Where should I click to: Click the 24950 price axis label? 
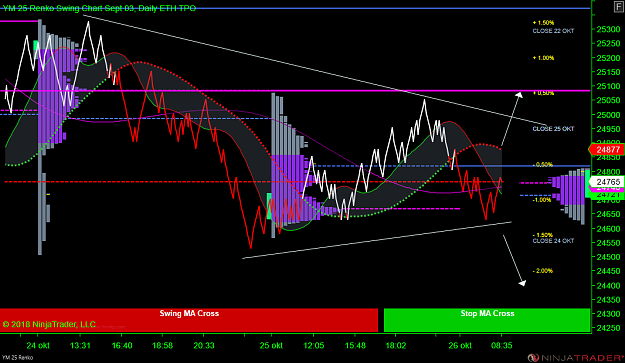pos(608,129)
